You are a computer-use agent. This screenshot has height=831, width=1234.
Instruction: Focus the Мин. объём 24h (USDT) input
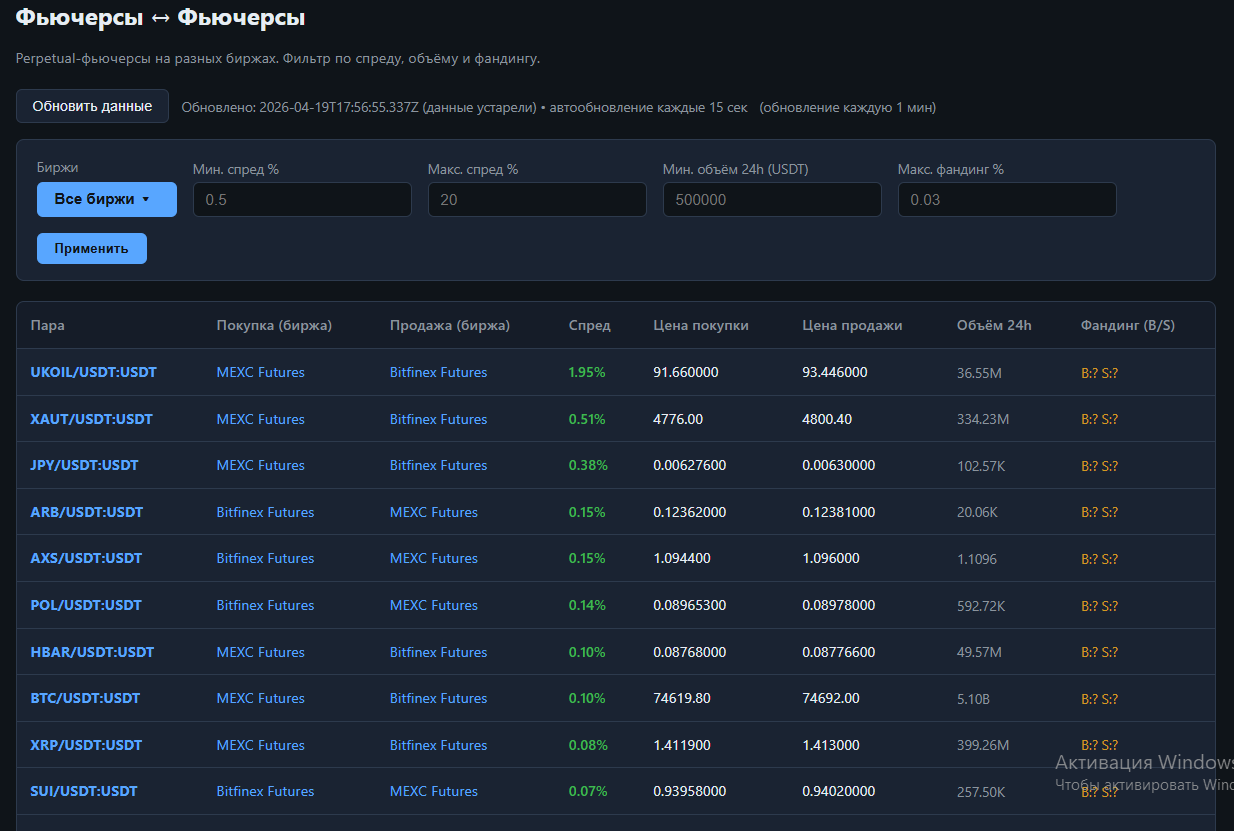coord(772,199)
